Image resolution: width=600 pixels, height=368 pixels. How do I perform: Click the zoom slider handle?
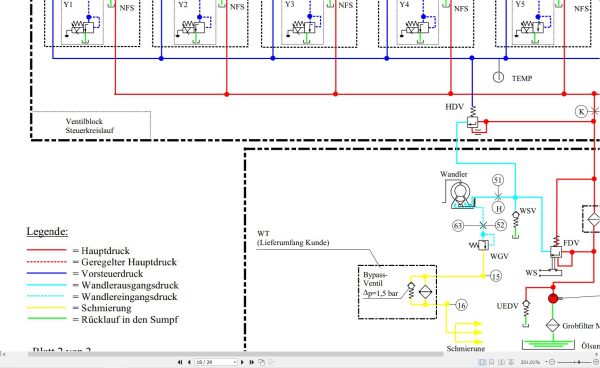coord(579,362)
